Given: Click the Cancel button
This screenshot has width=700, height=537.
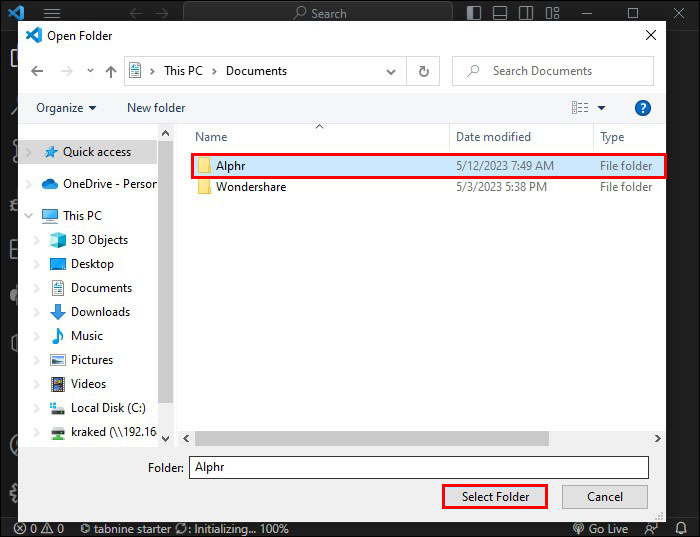Looking at the screenshot, I should click(x=604, y=496).
